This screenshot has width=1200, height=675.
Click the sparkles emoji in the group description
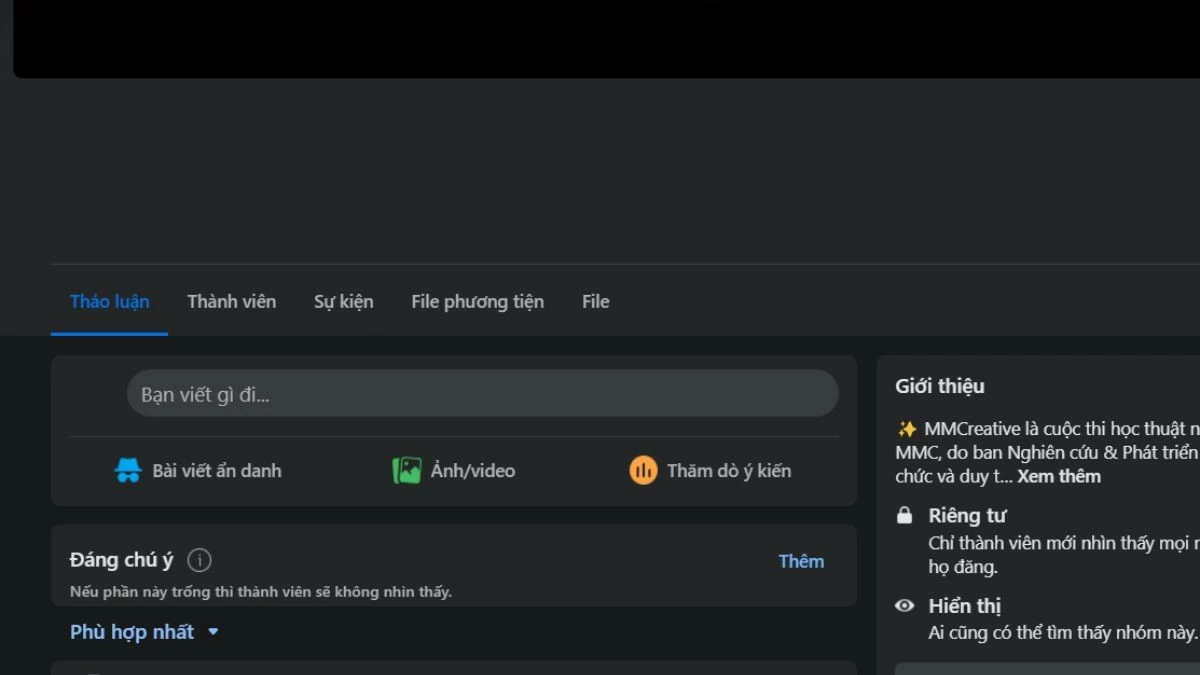pos(907,429)
